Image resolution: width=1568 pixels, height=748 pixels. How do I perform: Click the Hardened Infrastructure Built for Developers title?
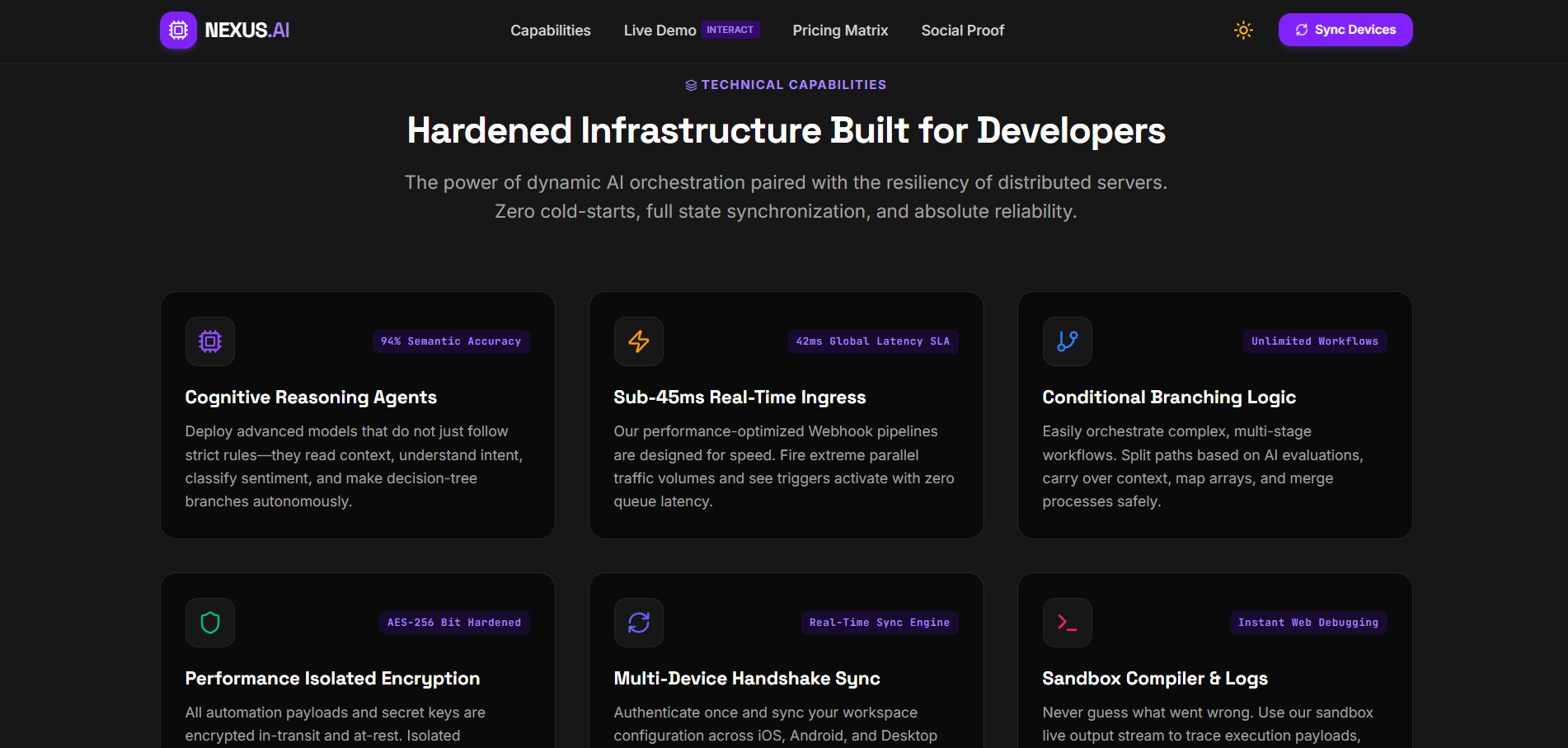coord(786,130)
